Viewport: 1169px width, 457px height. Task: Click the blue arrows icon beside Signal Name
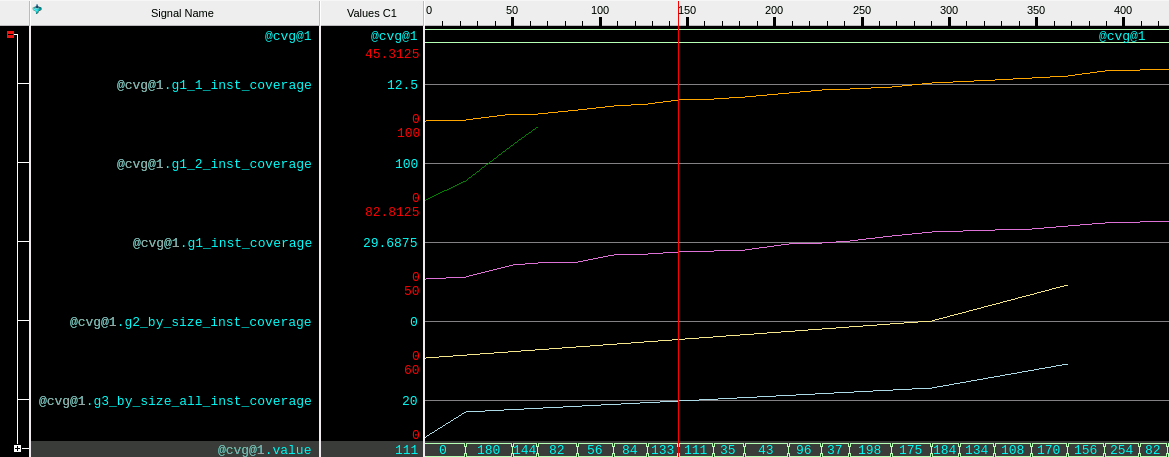click(x=37, y=9)
